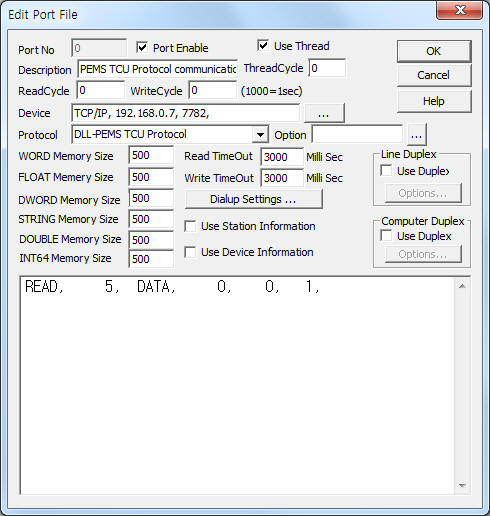Click the Read TimeOut input field
The height and width of the screenshot is (516, 490).
(x=282, y=157)
